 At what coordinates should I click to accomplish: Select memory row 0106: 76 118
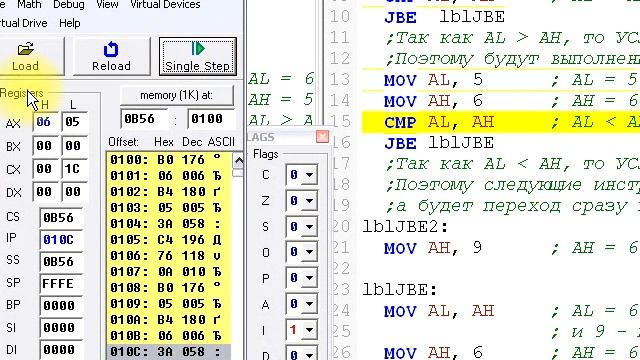(169, 256)
